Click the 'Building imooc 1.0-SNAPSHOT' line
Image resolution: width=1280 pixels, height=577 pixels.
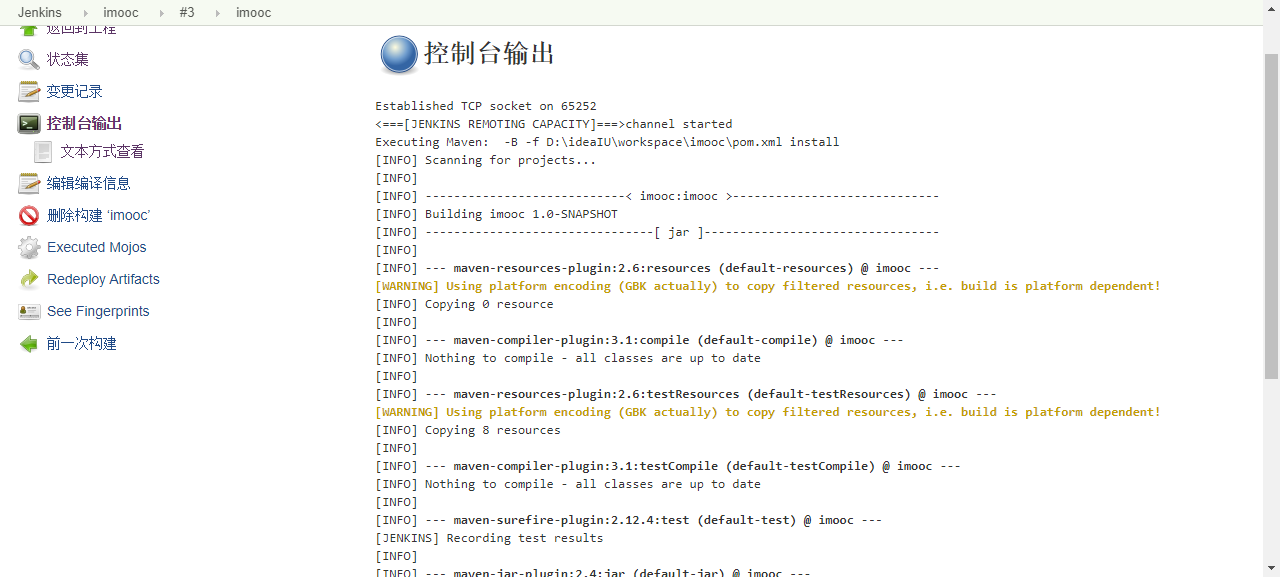pyautogui.click(x=496, y=214)
